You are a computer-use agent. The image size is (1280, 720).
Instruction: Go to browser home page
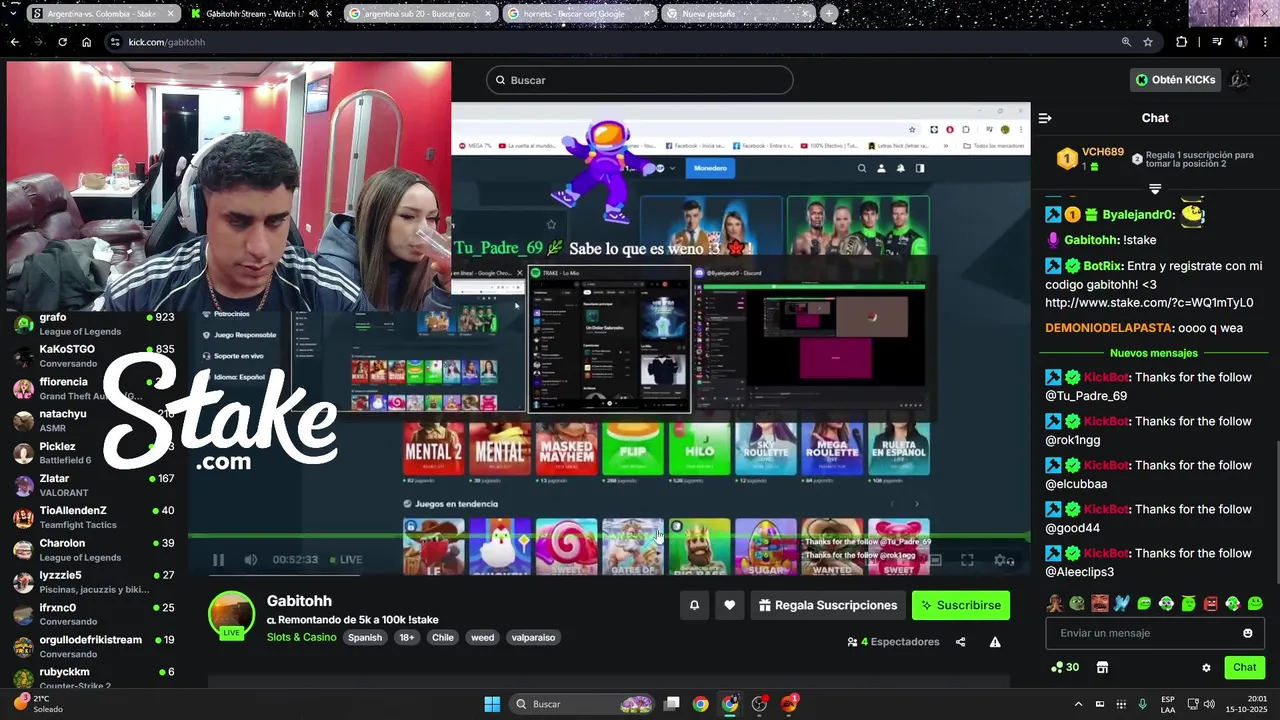87,42
